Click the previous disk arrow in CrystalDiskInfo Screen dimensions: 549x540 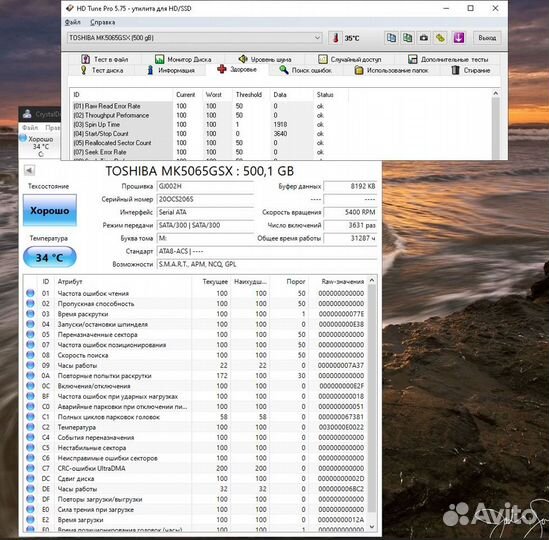[29, 171]
